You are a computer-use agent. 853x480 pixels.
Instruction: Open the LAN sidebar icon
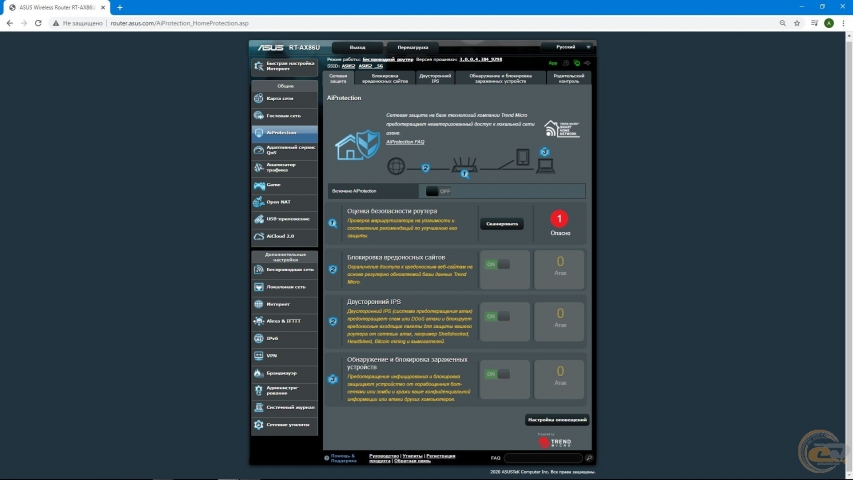click(x=258, y=287)
